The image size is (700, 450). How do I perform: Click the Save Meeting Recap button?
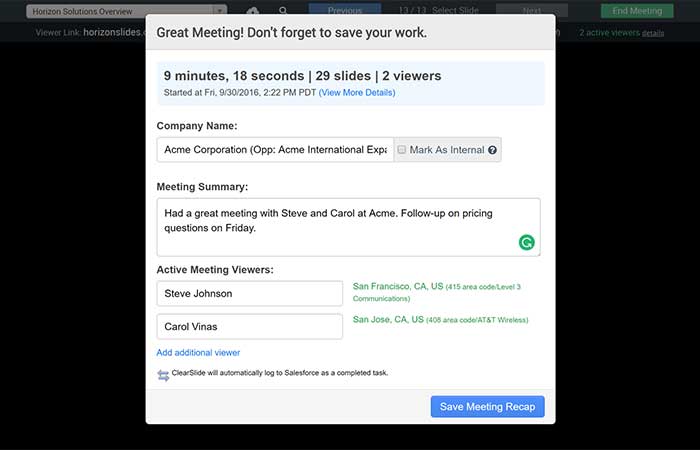[x=488, y=407]
